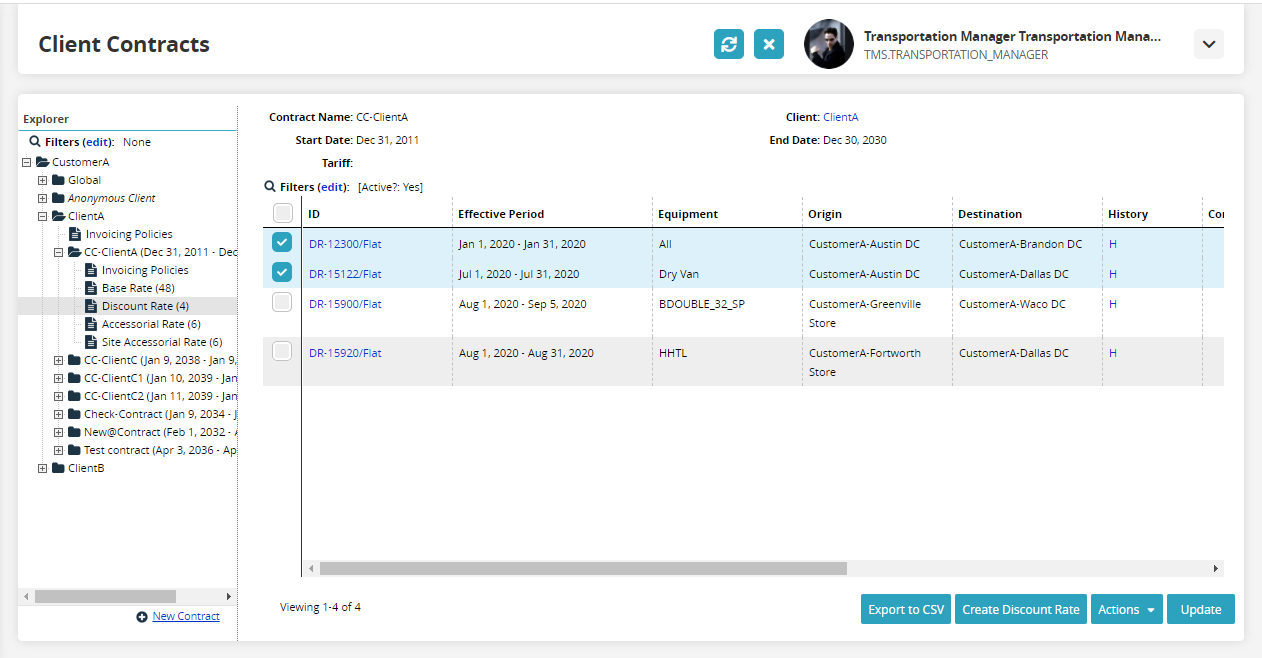Click the ClientB folder icon
The width and height of the screenshot is (1262, 658).
[59, 468]
